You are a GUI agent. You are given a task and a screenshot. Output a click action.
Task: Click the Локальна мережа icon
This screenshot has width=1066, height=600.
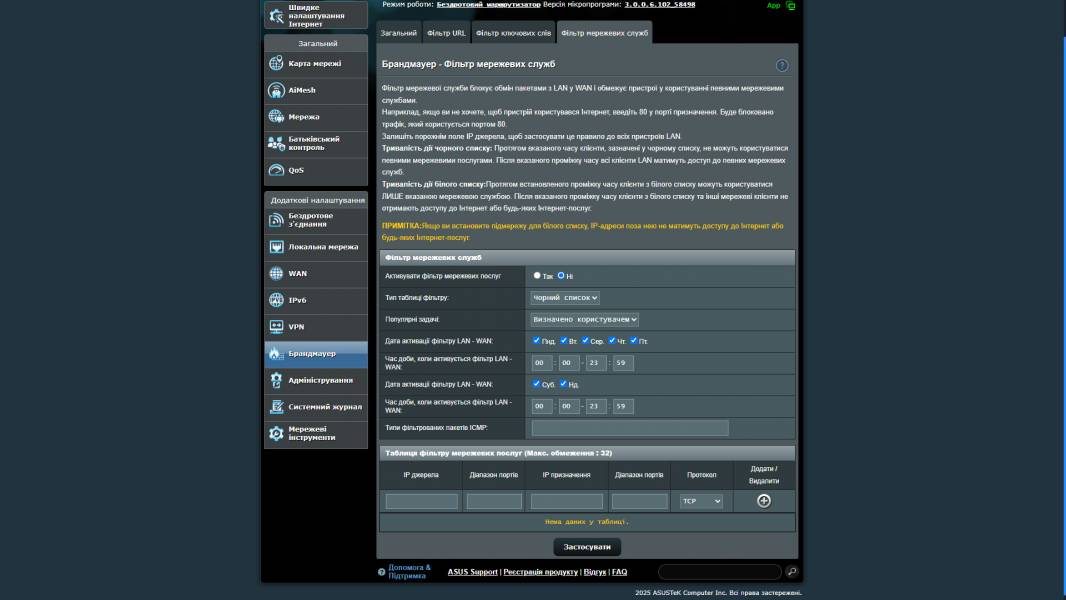276,247
